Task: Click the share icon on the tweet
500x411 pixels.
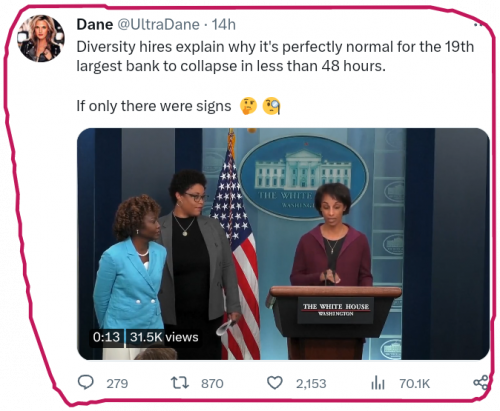Action: click(481, 382)
